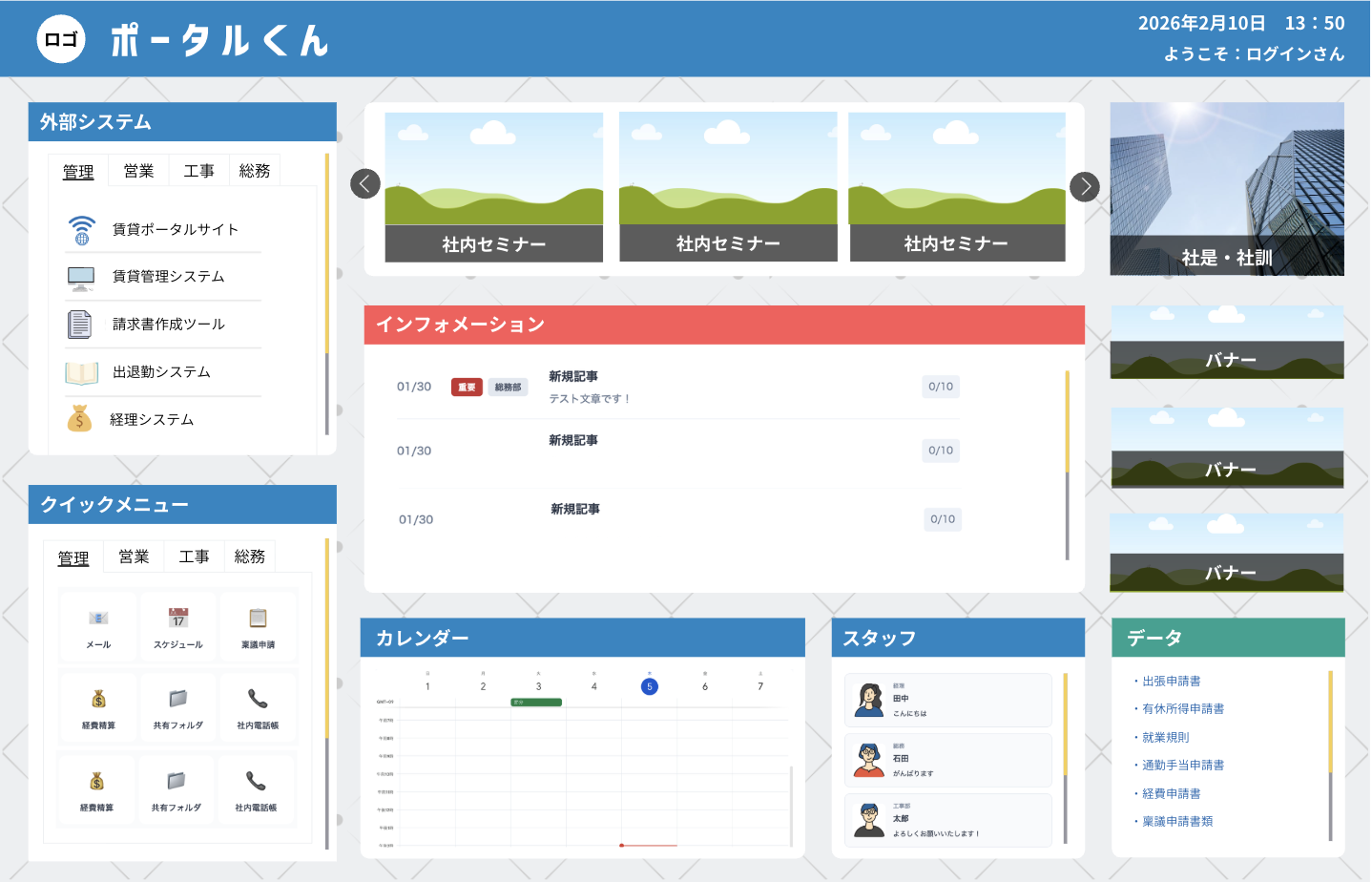This screenshot has height=882, width=1372.
Task: Select the 営業 tab in クイックメニュー
Action: (x=134, y=556)
